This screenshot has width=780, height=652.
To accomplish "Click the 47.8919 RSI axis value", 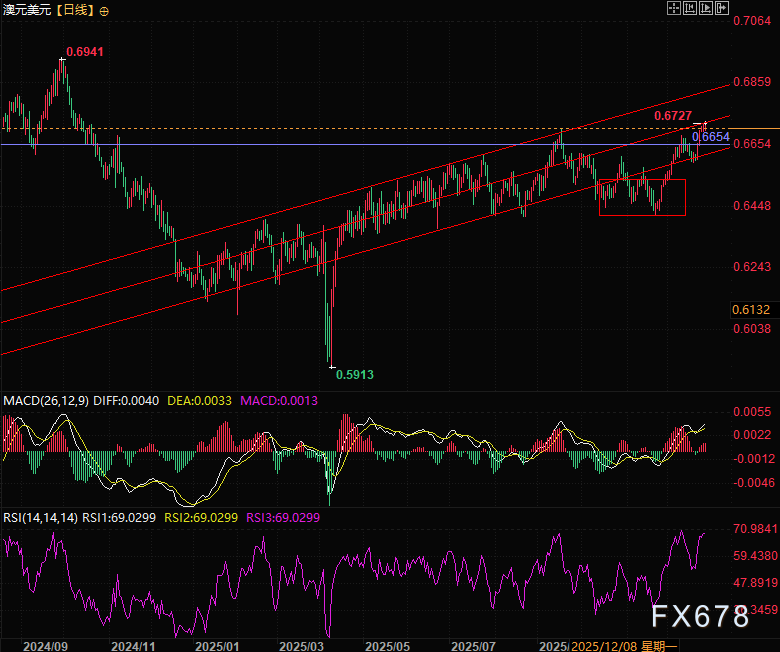I will point(755,582).
